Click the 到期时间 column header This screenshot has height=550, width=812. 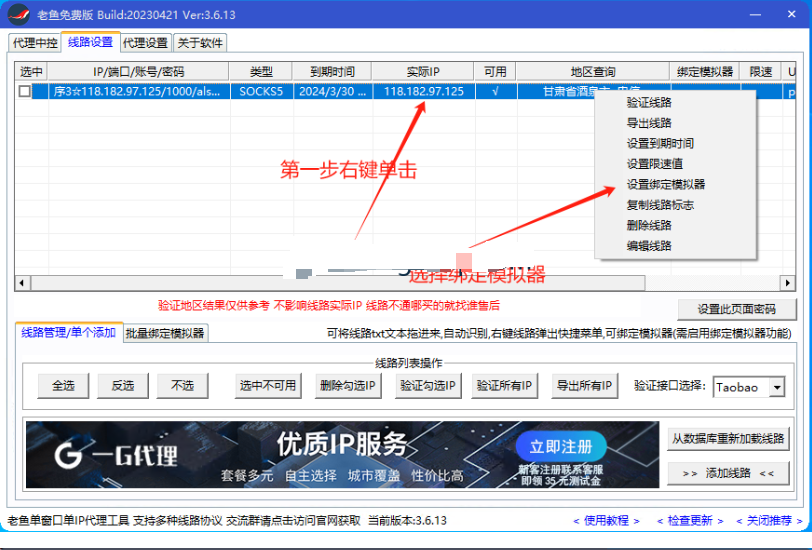point(332,71)
